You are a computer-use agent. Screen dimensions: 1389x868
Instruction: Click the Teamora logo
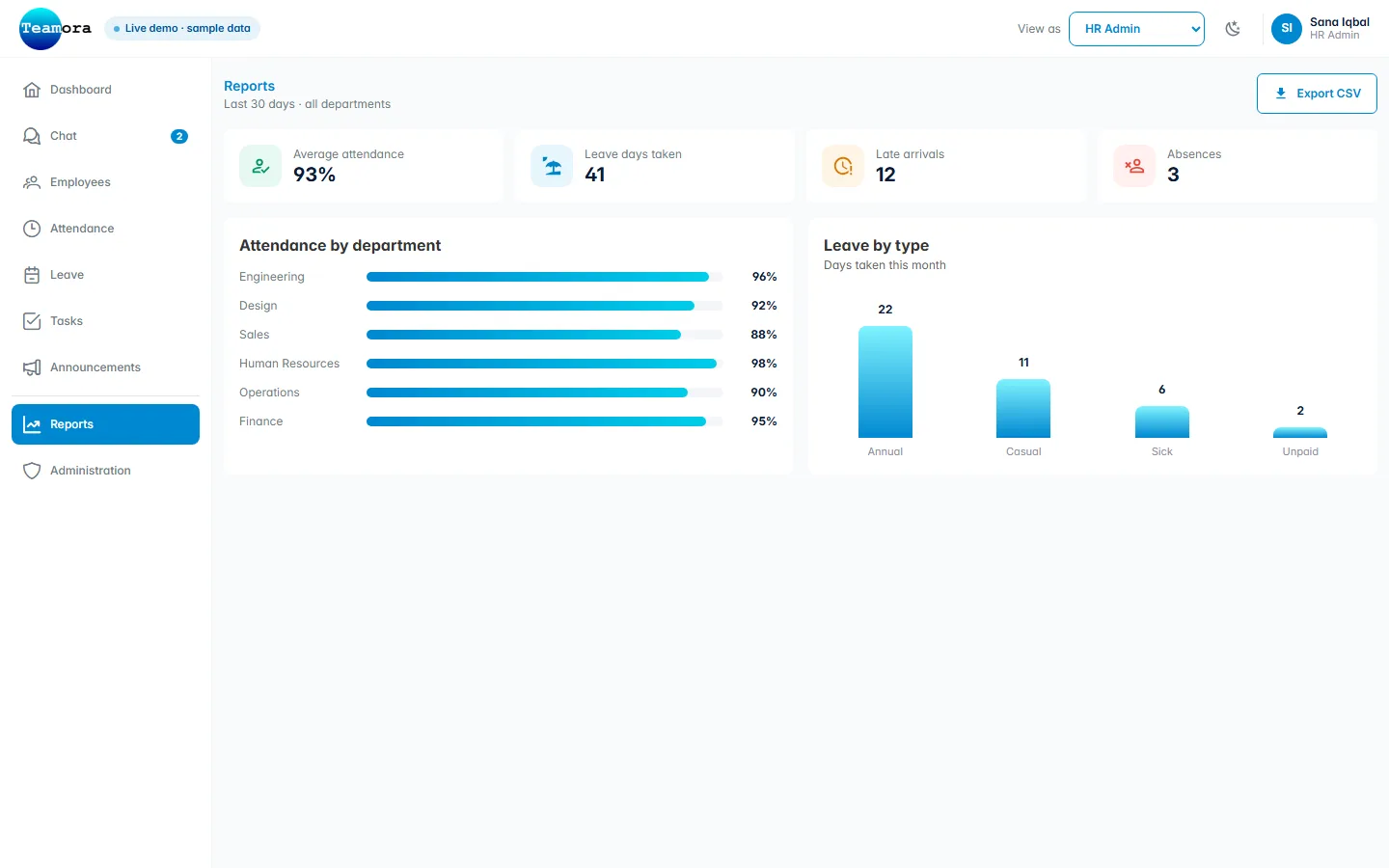point(56,29)
